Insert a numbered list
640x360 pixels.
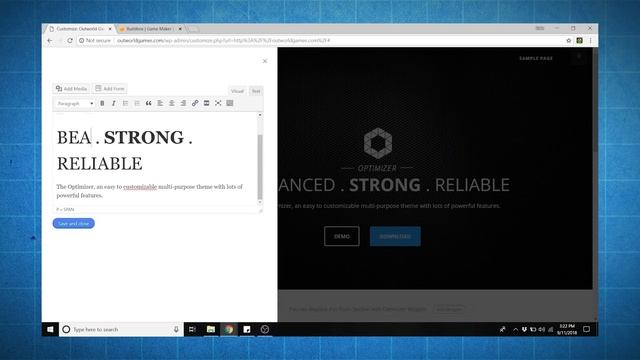click(x=137, y=103)
